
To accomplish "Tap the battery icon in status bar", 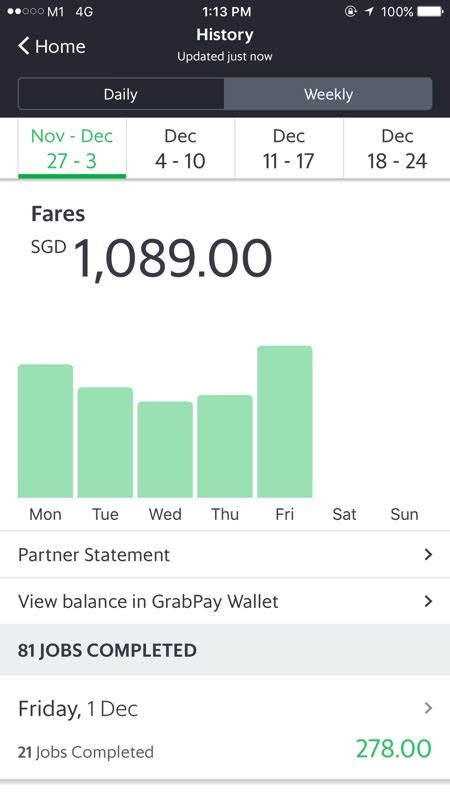I will (431, 11).
